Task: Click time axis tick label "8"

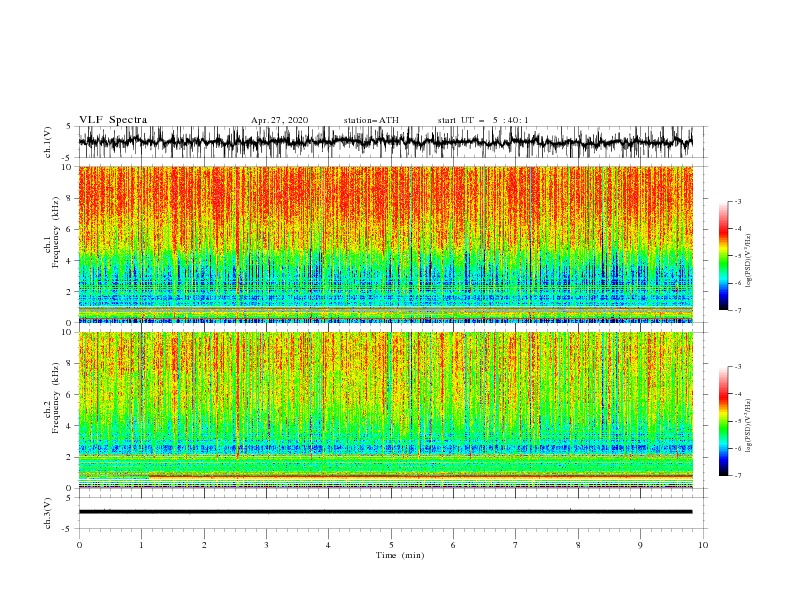Action: (x=578, y=545)
